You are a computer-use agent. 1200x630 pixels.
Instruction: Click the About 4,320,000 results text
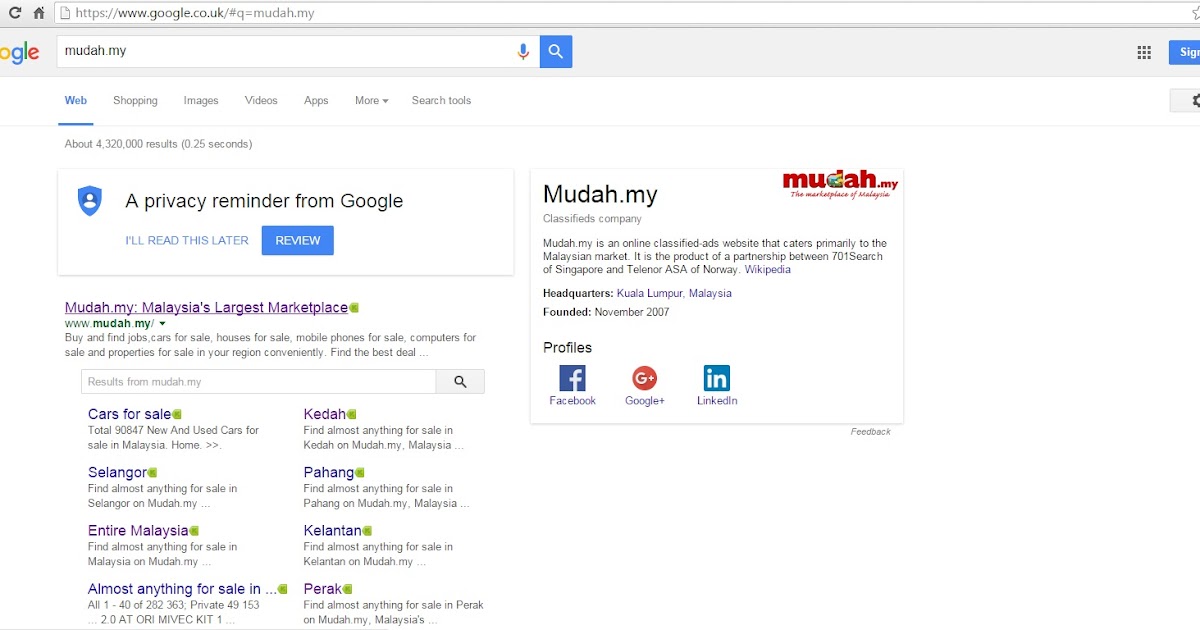(158, 144)
